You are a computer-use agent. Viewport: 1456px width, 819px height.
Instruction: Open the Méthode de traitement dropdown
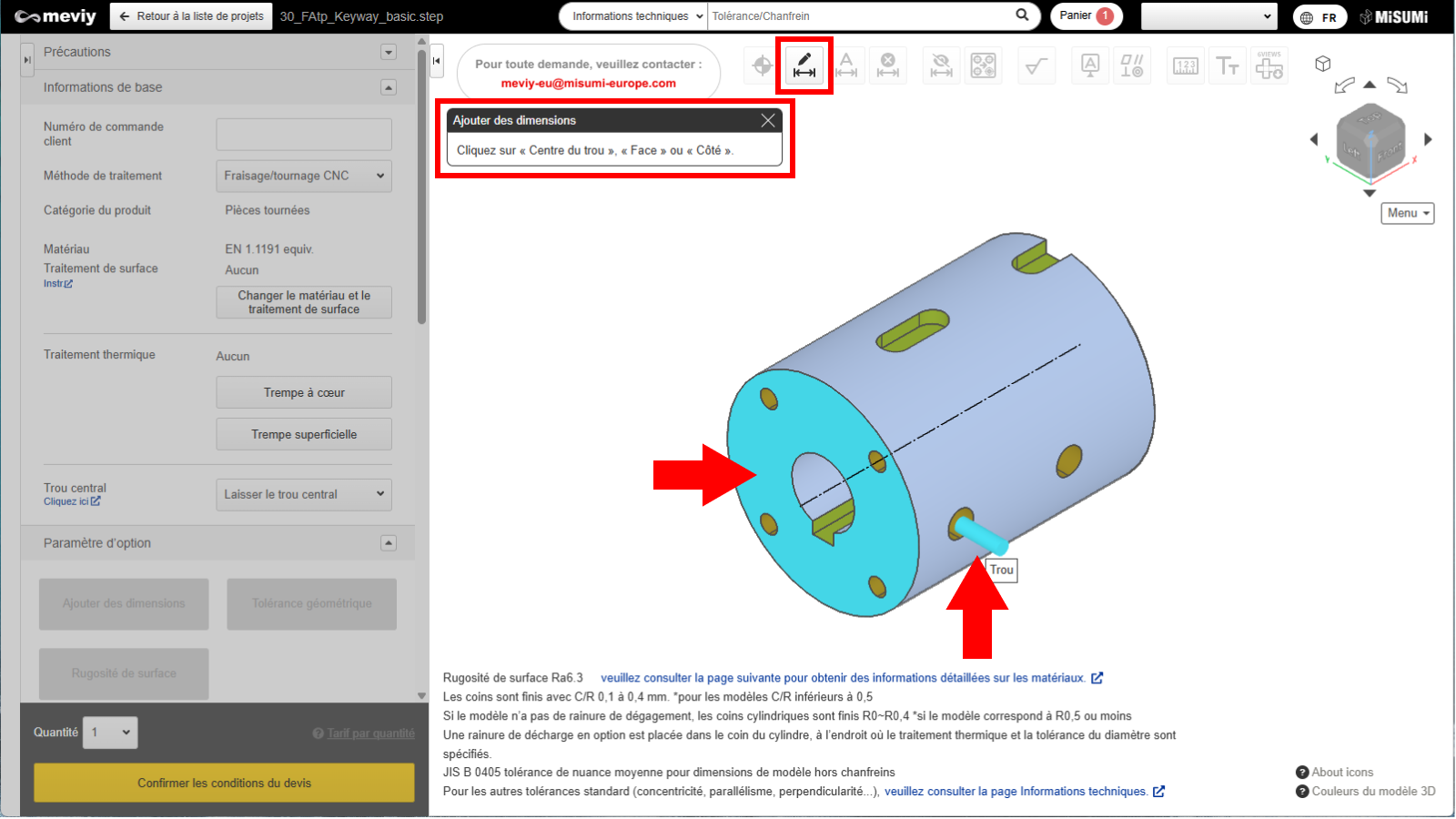304,176
